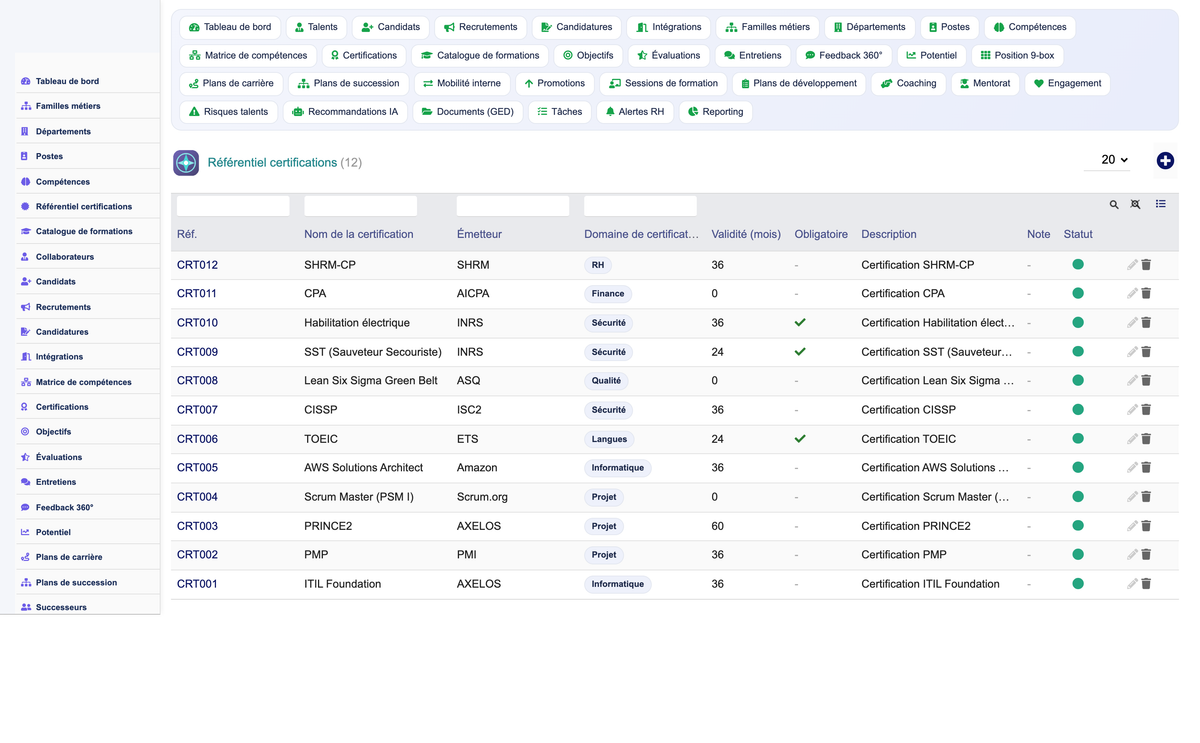Click the Scrum.org issuer cell
The height and width of the screenshot is (743, 1200).
[482, 497]
